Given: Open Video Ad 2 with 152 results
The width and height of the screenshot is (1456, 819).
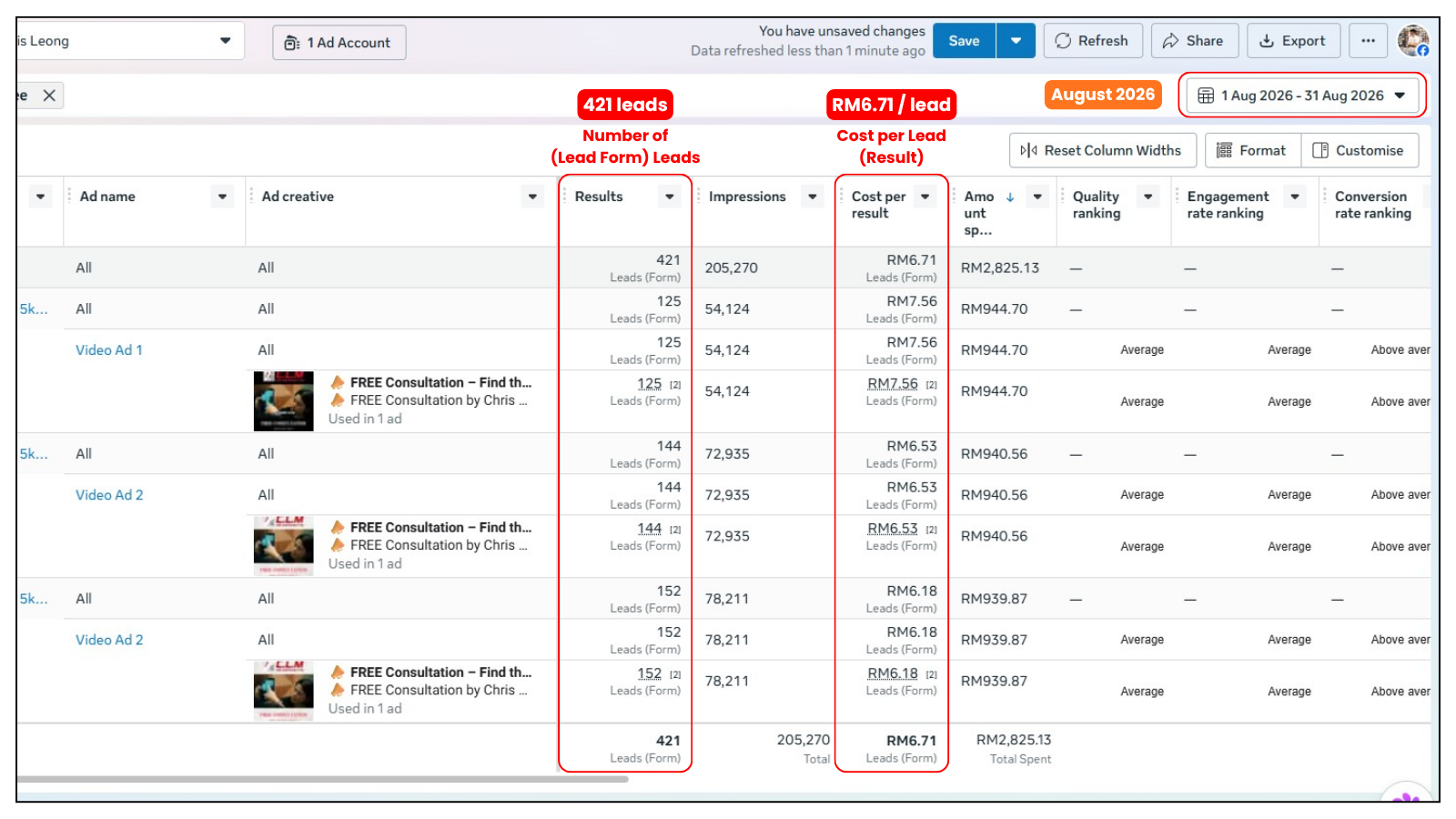Looking at the screenshot, I should tap(109, 640).
